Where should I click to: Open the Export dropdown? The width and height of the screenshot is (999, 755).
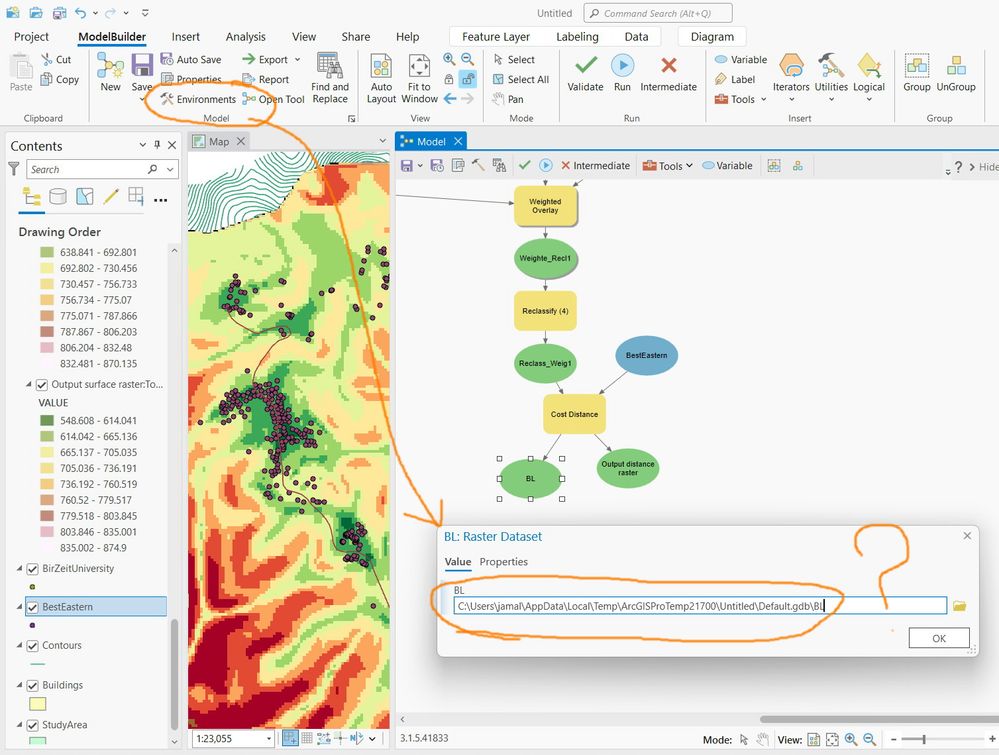coord(297,59)
